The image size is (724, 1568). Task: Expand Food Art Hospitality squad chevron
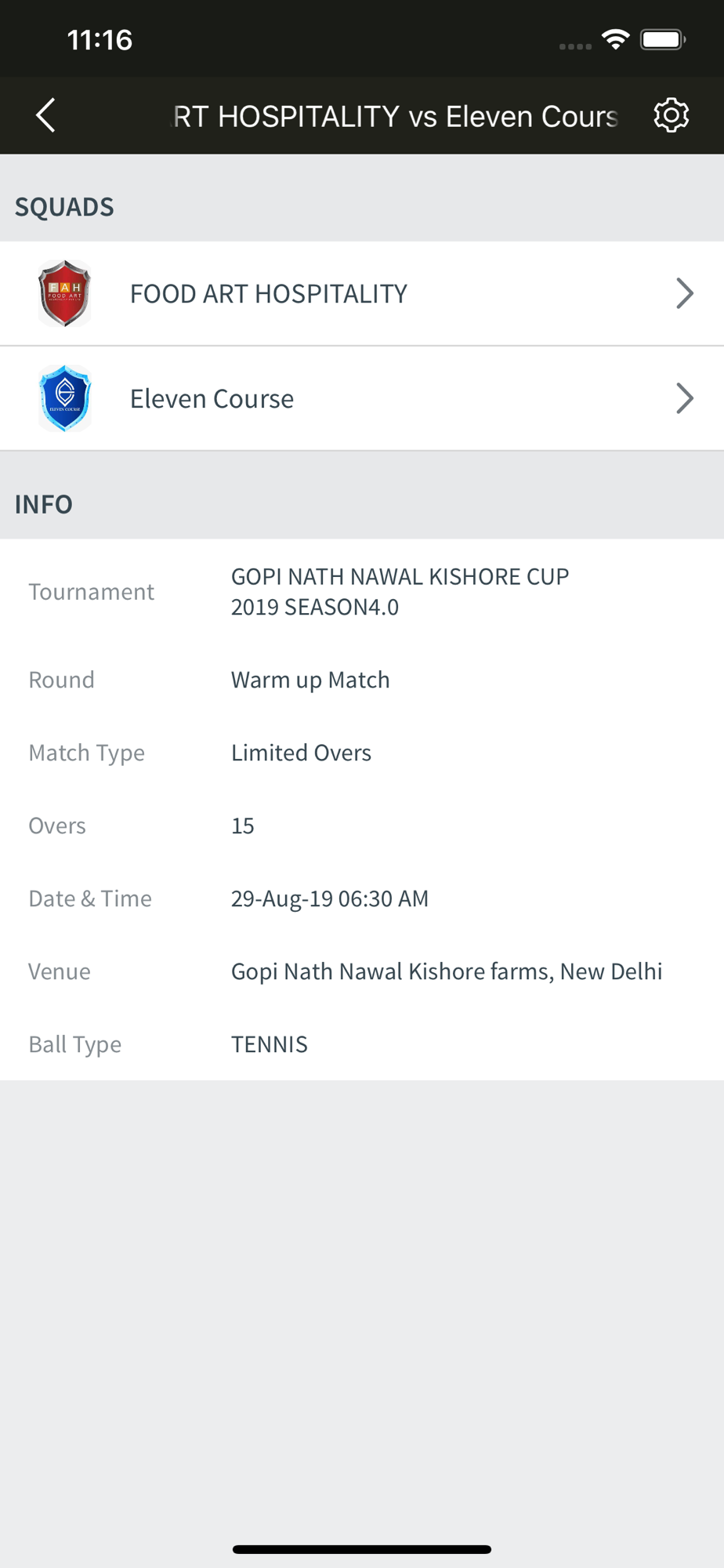pos(684,293)
